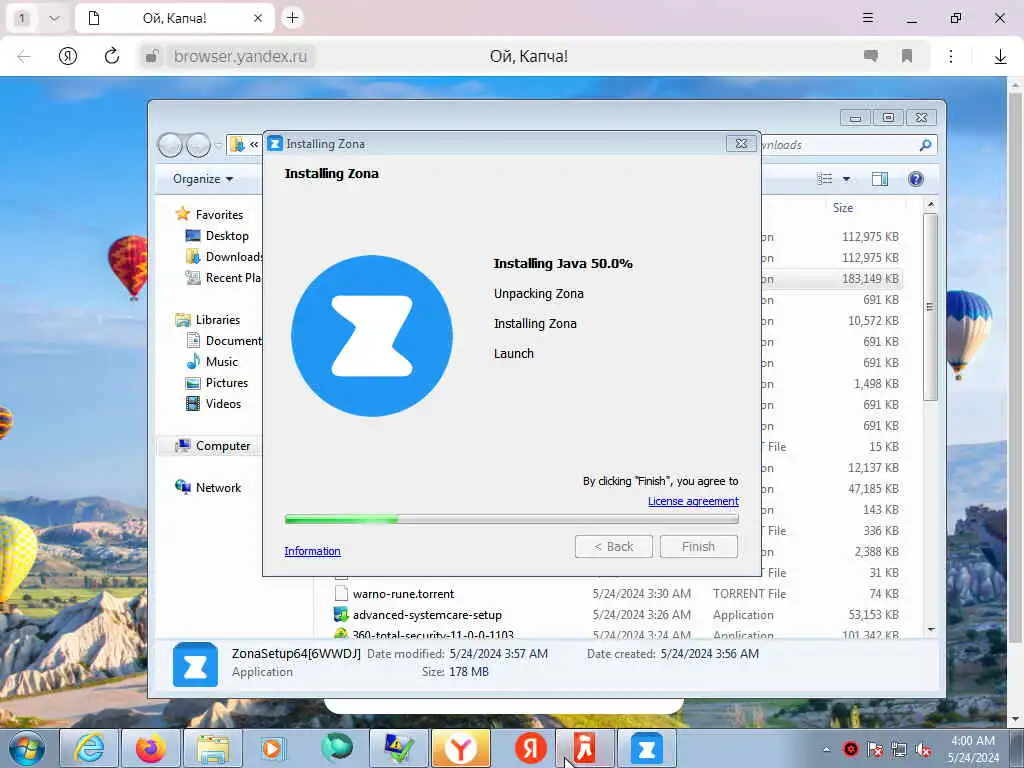Click ZonaSetup64 icon in details pane

pyautogui.click(x=195, y=664)
